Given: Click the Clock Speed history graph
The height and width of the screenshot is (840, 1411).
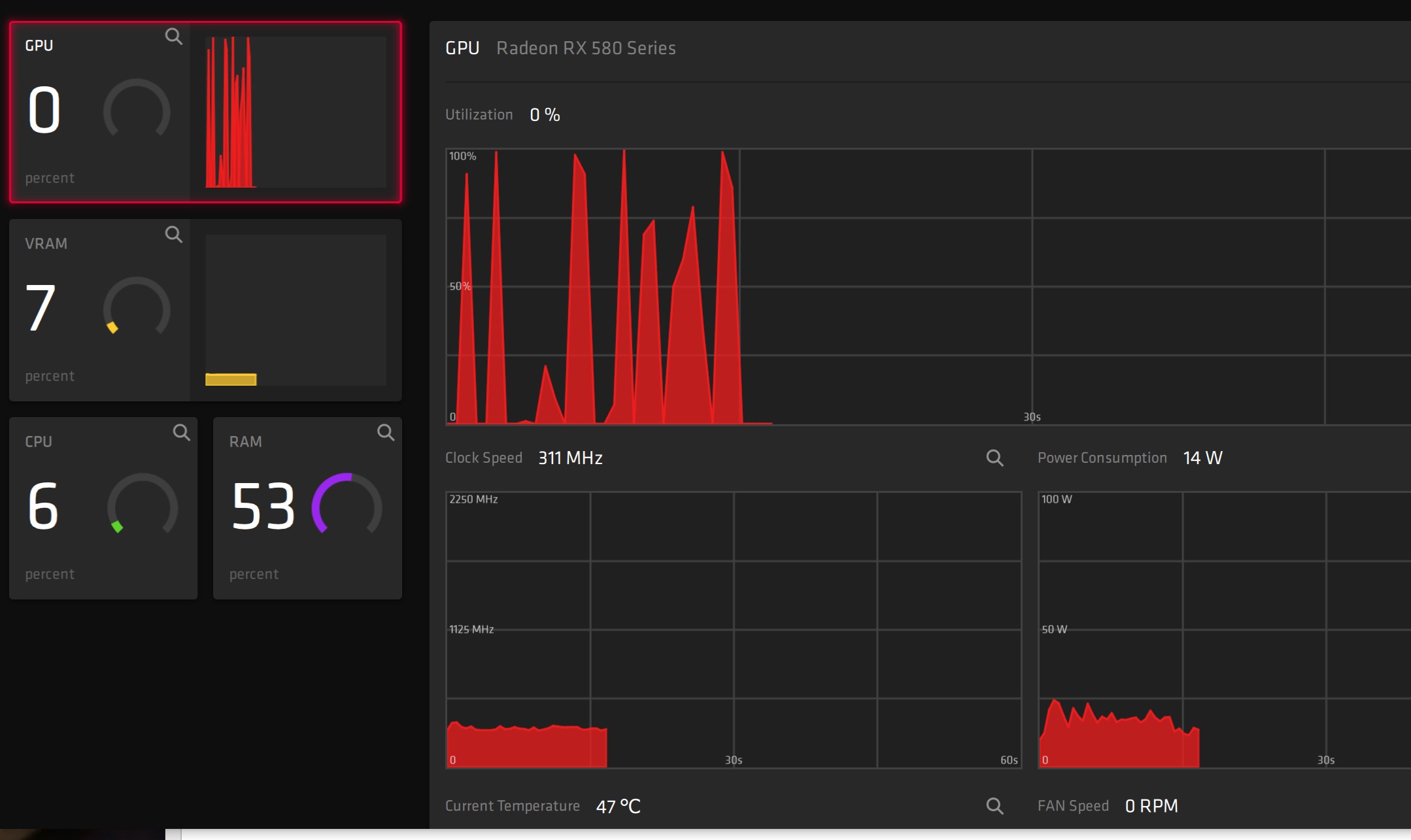Looking at the screenshot, I should click(x=734, y=630).
